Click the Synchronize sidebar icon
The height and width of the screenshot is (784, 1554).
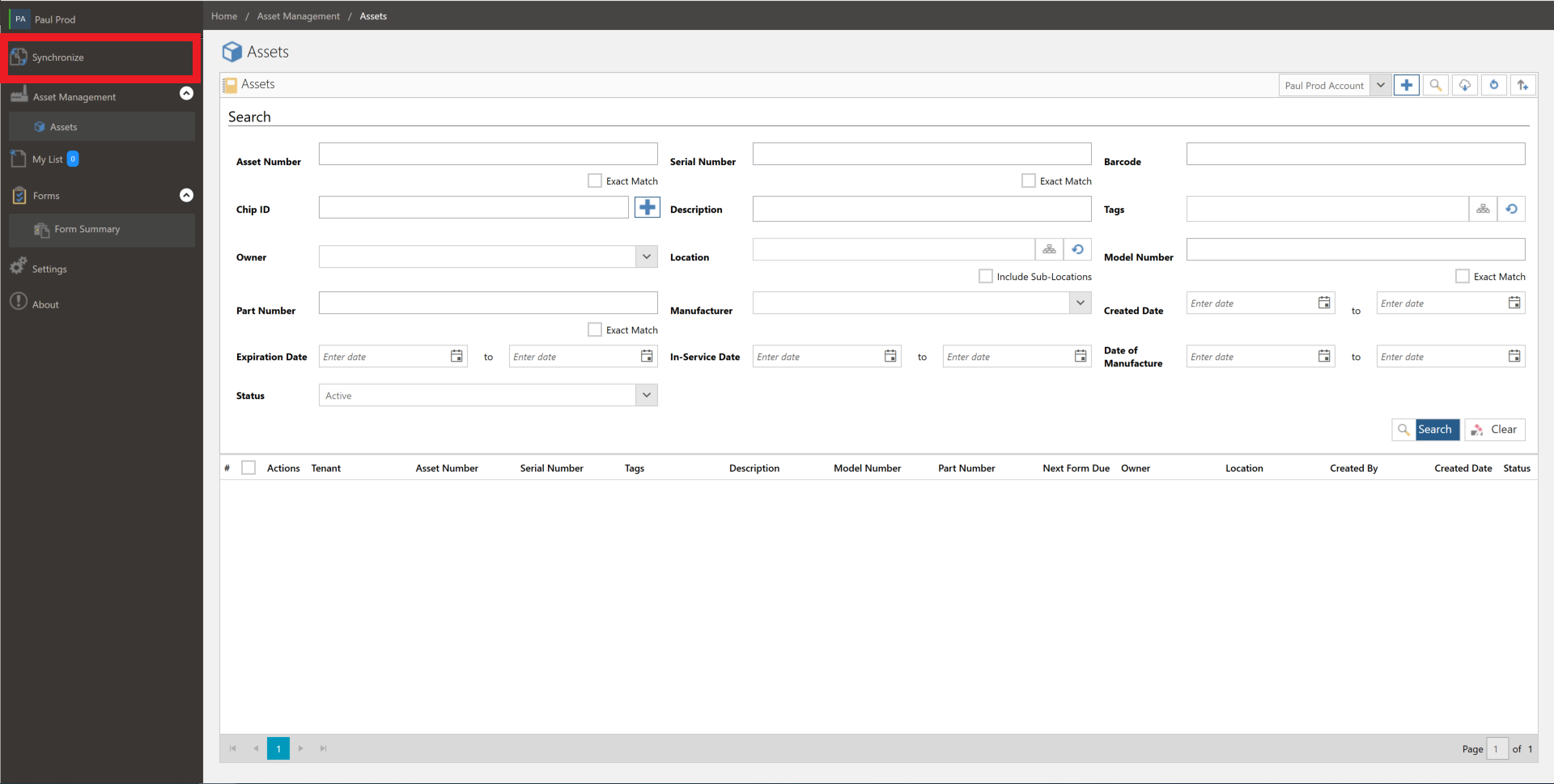(19, 57)
